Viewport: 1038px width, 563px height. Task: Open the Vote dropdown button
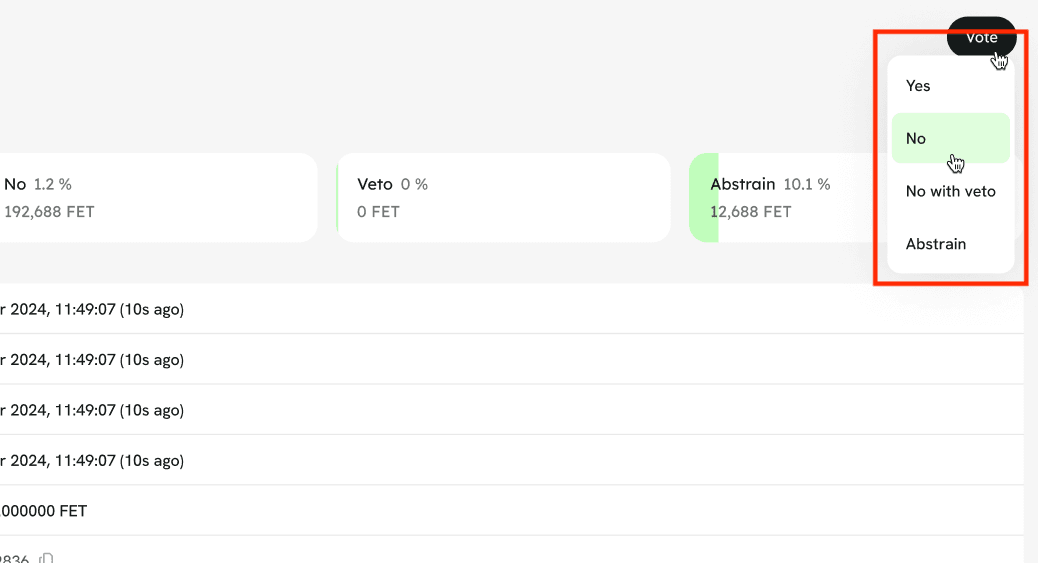pos(981,37)
